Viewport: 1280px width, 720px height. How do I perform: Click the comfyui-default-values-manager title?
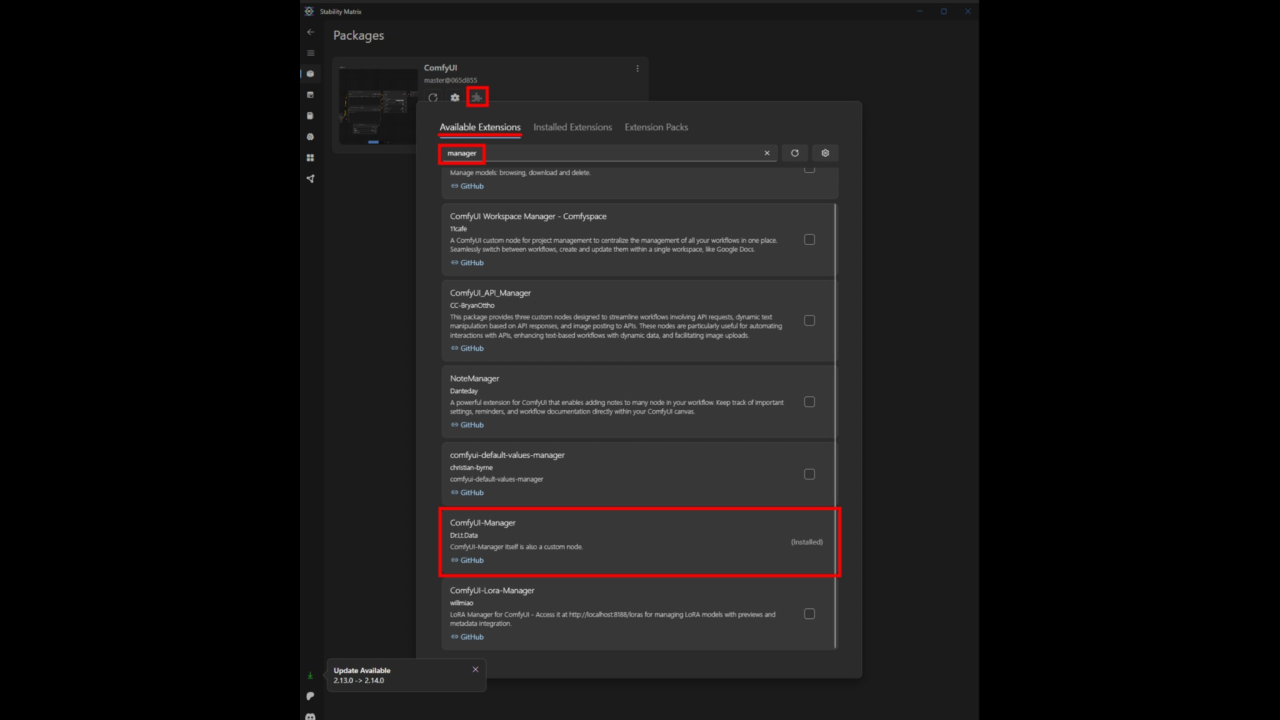(x=507, y=455)
